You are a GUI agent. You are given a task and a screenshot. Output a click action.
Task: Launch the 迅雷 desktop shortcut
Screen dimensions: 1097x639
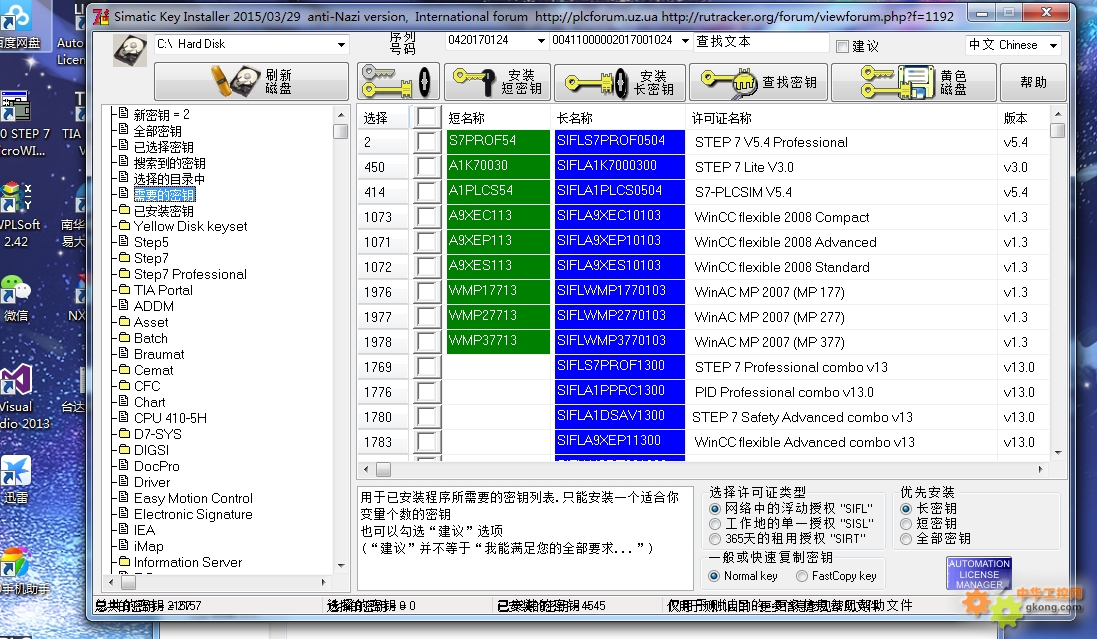17,479
